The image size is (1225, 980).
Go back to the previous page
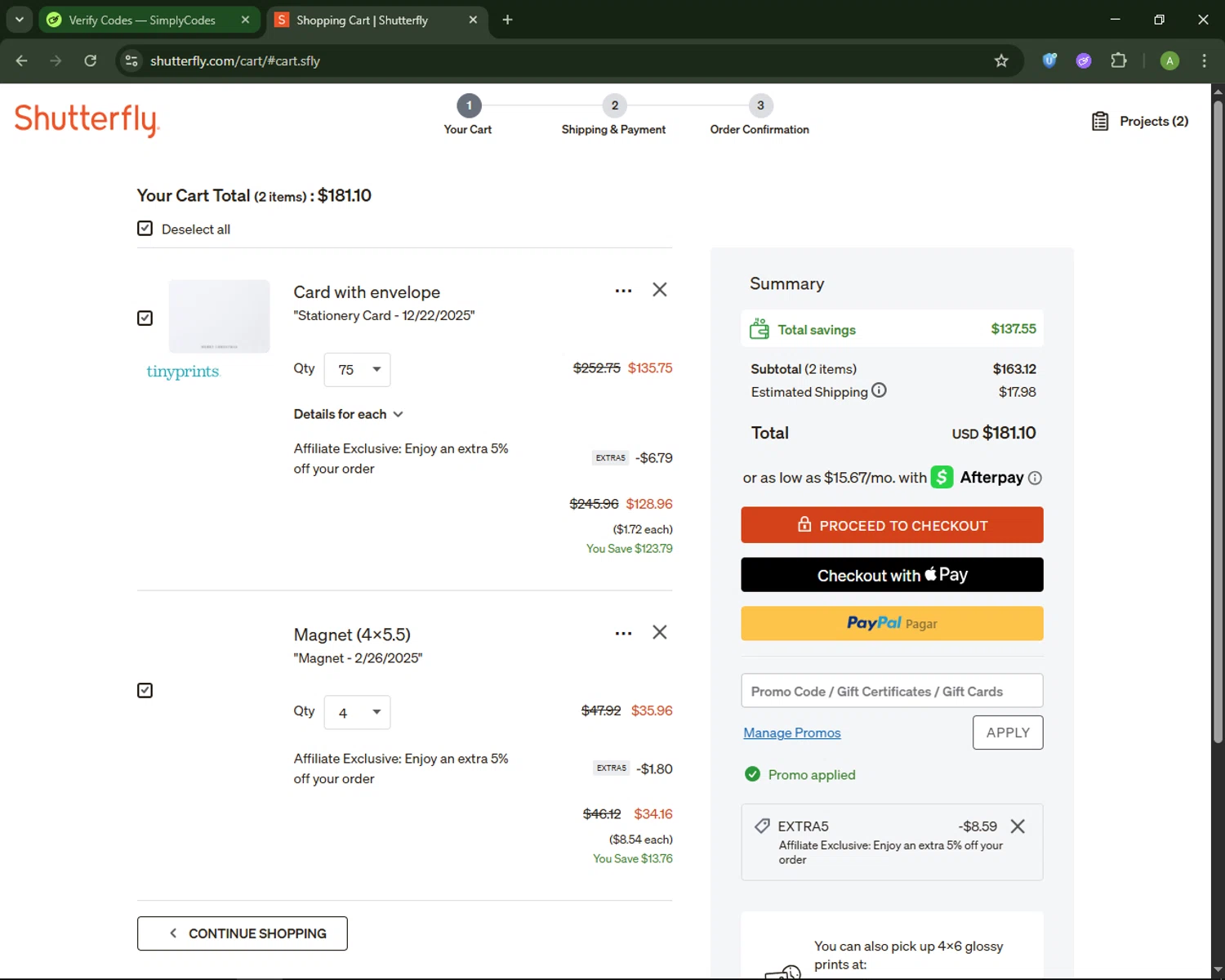tap(22, 60)
